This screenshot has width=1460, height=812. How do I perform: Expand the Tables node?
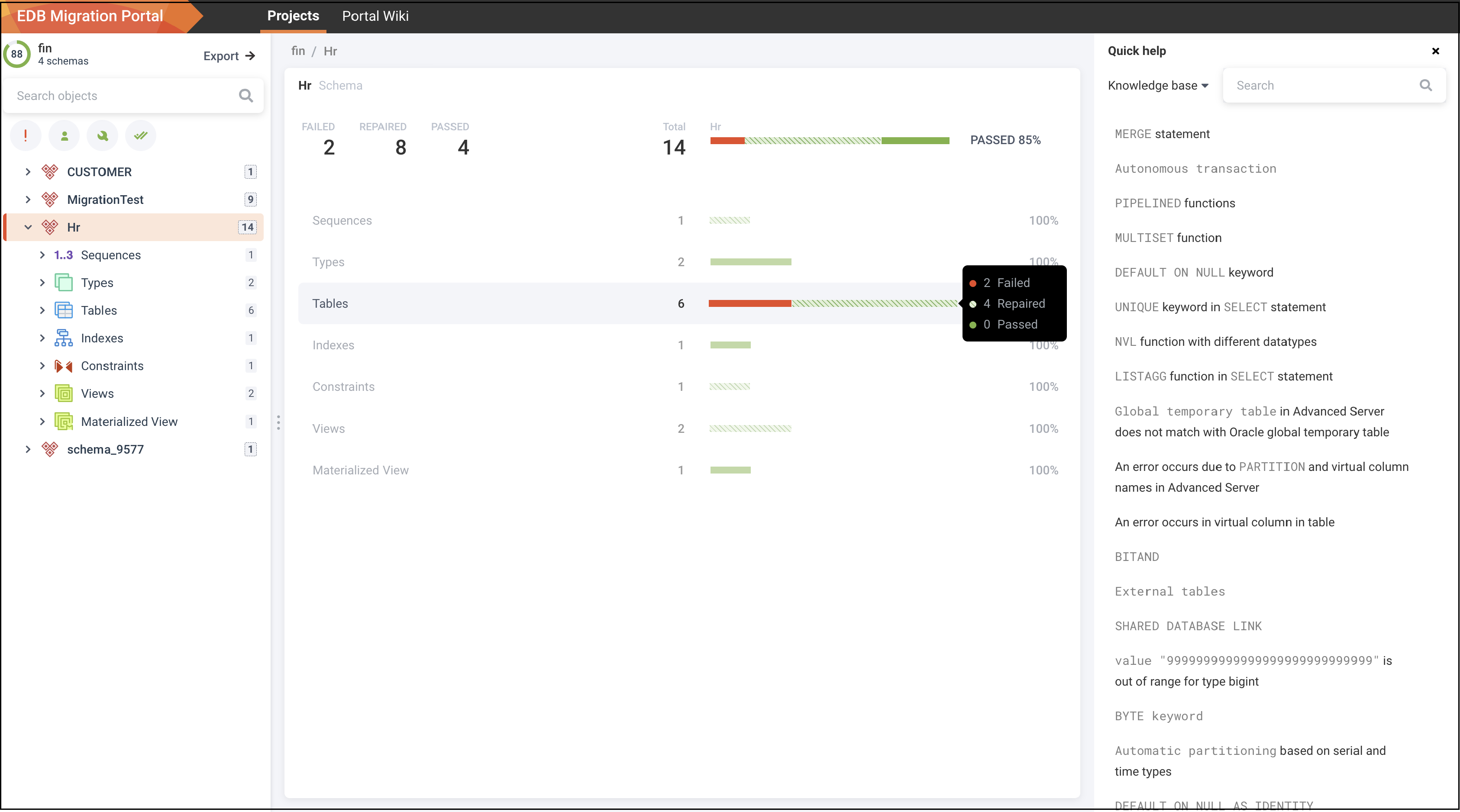coord(42,310)
